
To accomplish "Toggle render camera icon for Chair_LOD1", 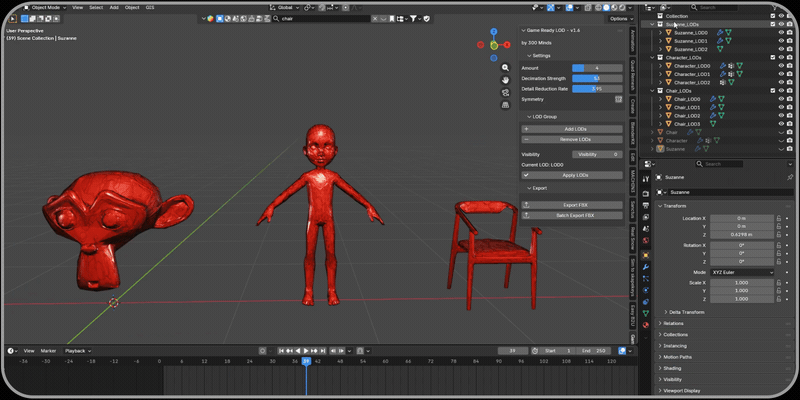I will (x=789, y=108).
